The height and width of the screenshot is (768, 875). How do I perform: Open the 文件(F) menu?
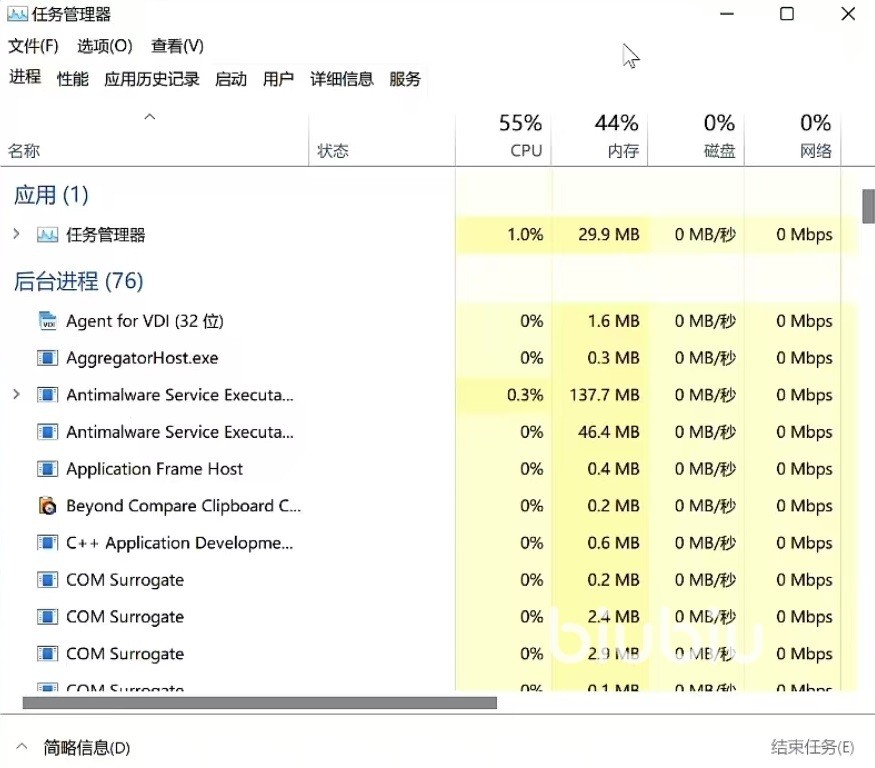33,46
